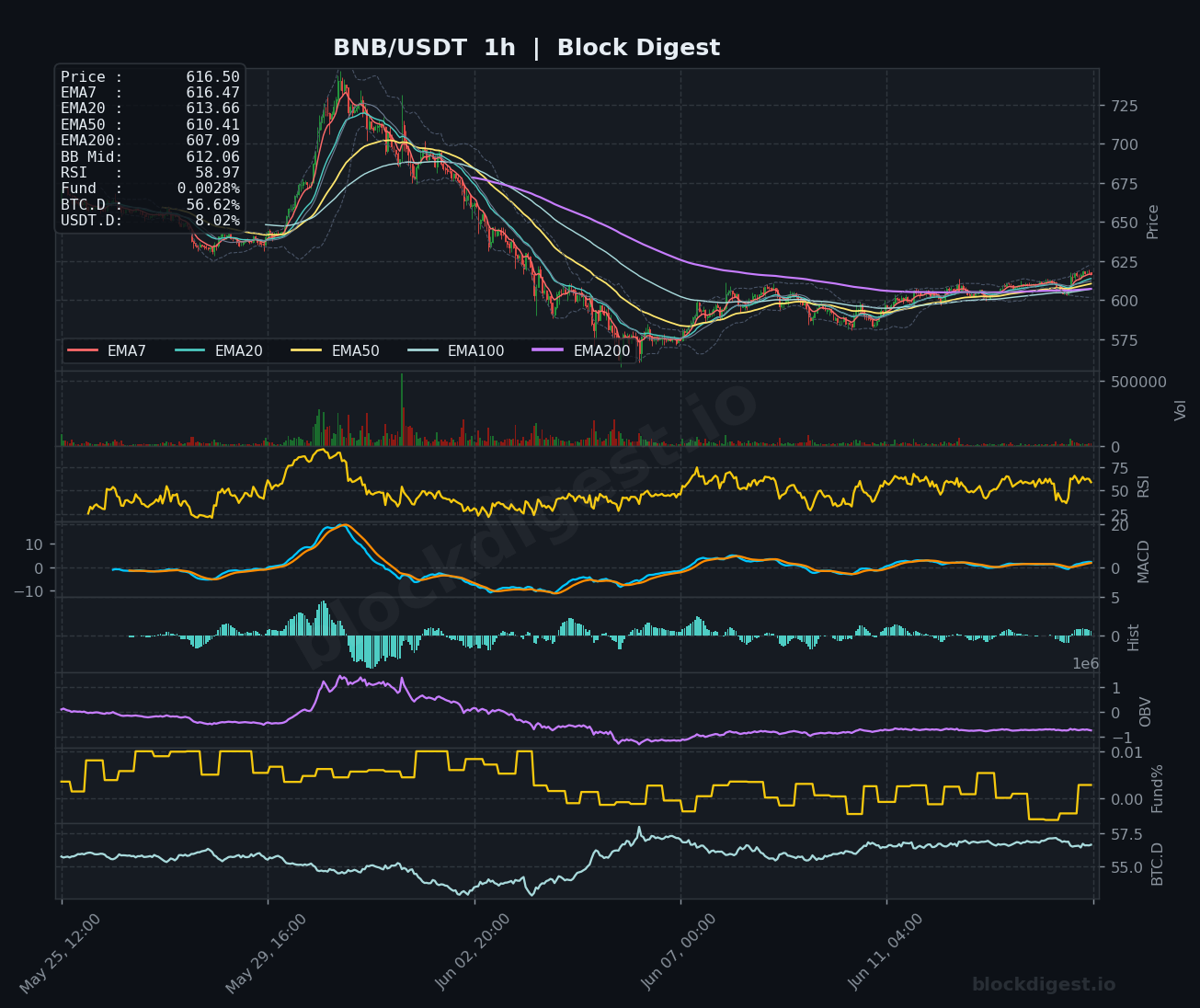Screen dimensions: 1200x1008
Task: Click the 500000 volume axis tick
Action: pos(1138,382)
